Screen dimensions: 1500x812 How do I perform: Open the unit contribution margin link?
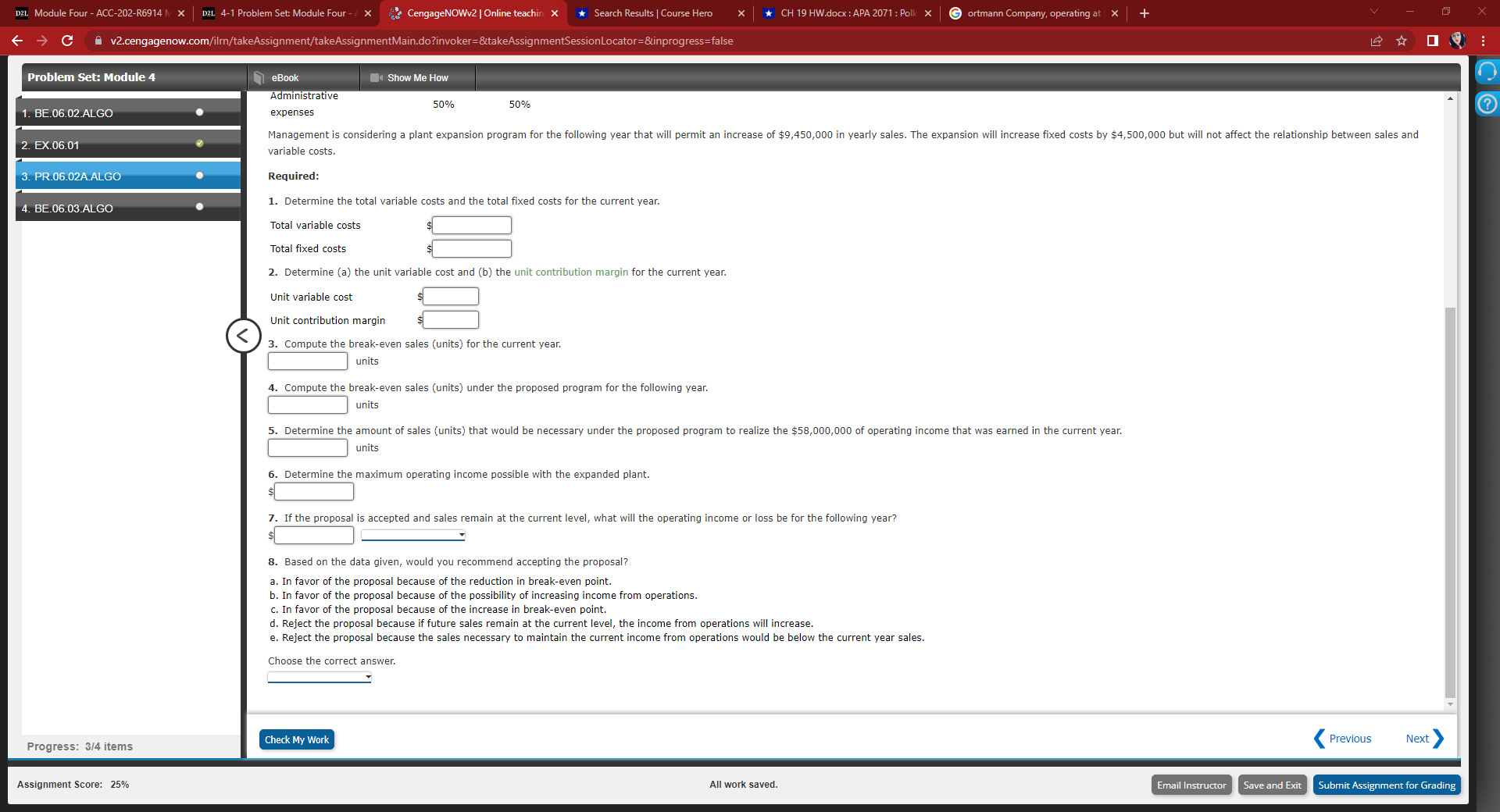tap(570, 272)
